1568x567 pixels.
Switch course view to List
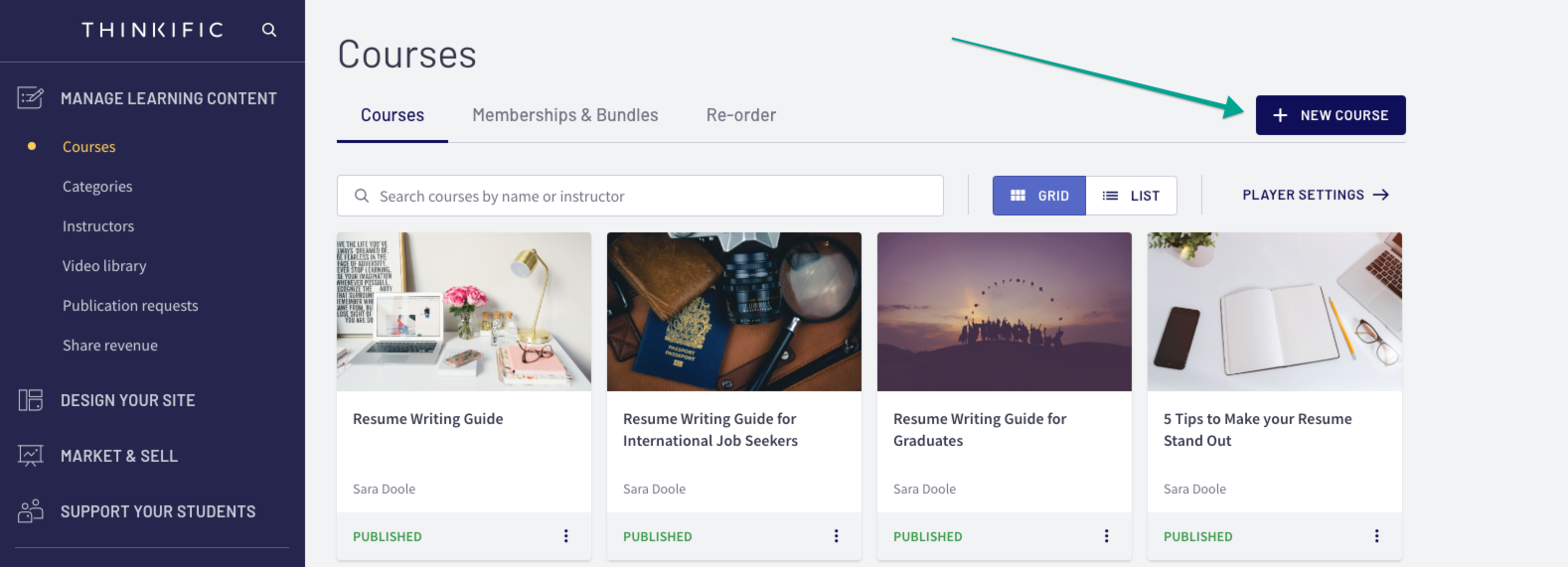(1132, 196)
